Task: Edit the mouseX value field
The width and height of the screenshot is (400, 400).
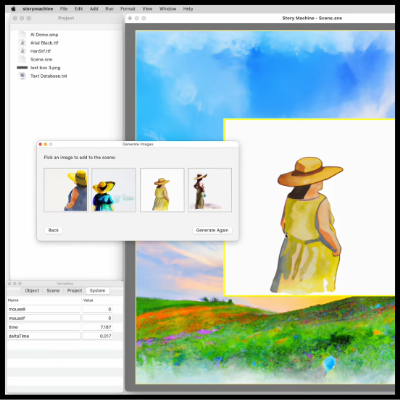Action: pos(97,309)
